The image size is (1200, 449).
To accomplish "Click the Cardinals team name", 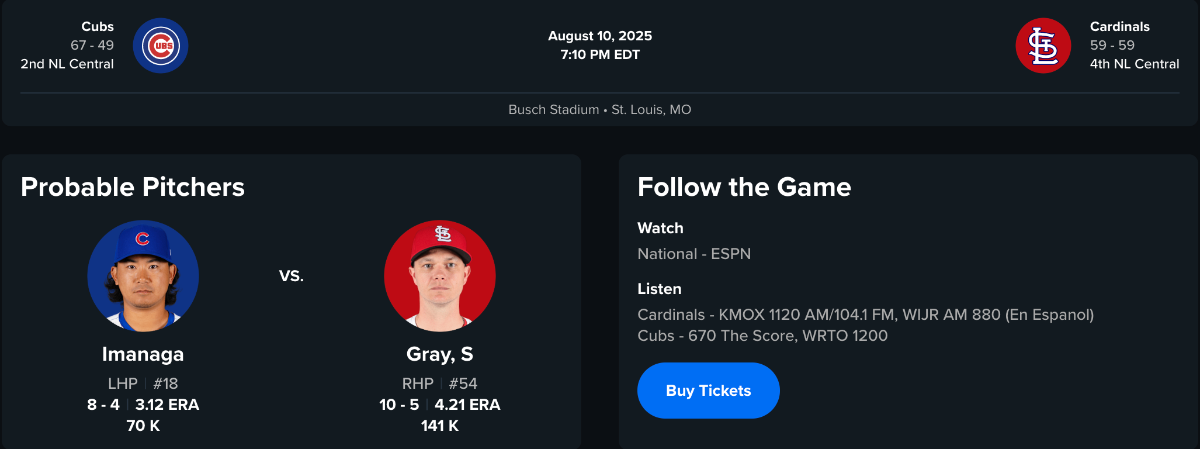I will 1120,27.
